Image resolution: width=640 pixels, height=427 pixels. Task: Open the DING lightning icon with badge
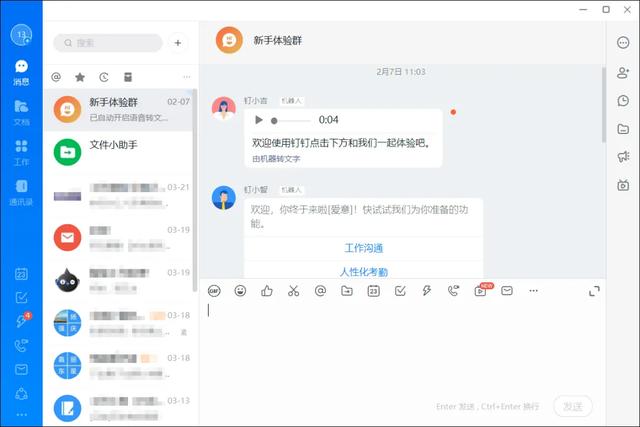pyautogui.click(x=22, y=320)
